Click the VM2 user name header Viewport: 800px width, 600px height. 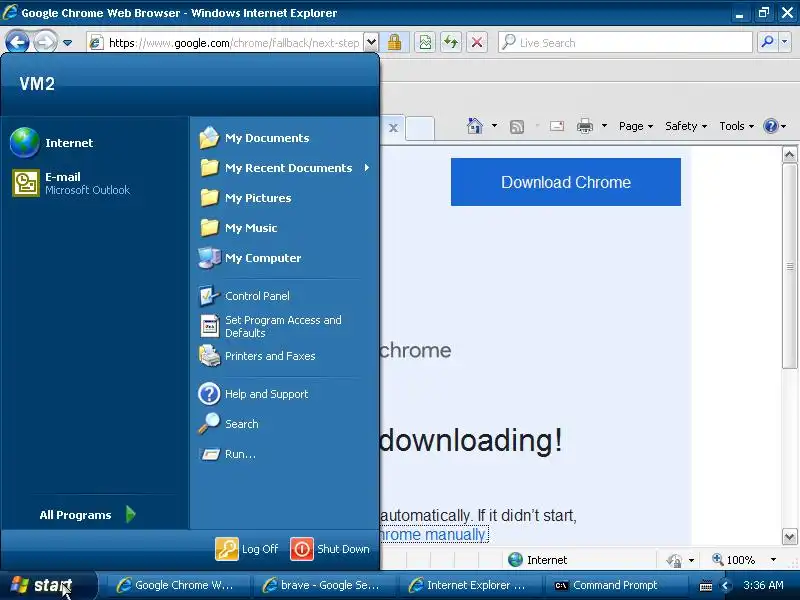(x=37, y=84)
